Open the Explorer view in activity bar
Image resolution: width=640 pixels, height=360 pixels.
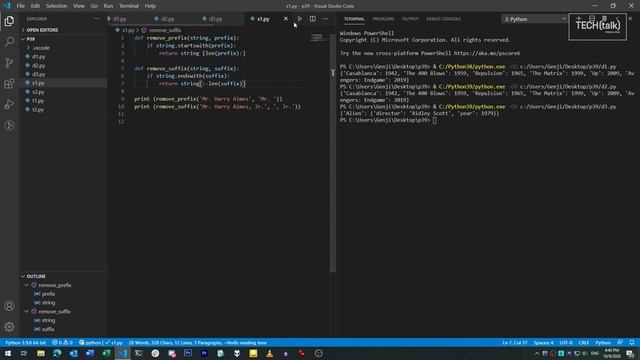point(9,21)
